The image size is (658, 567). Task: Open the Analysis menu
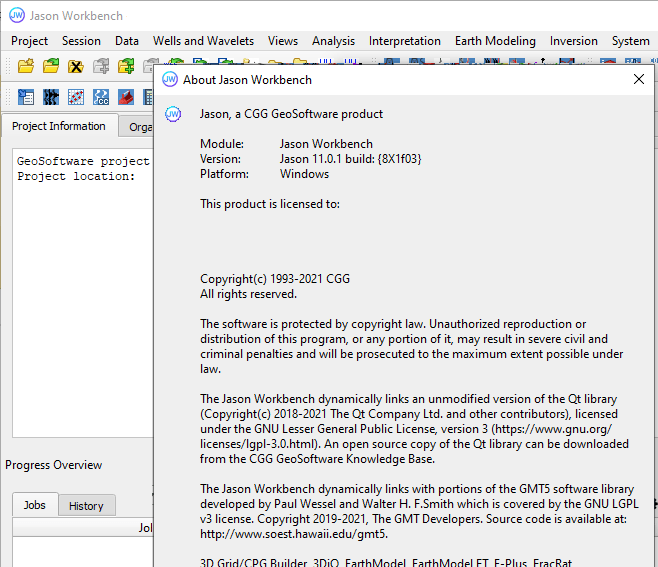333,41
